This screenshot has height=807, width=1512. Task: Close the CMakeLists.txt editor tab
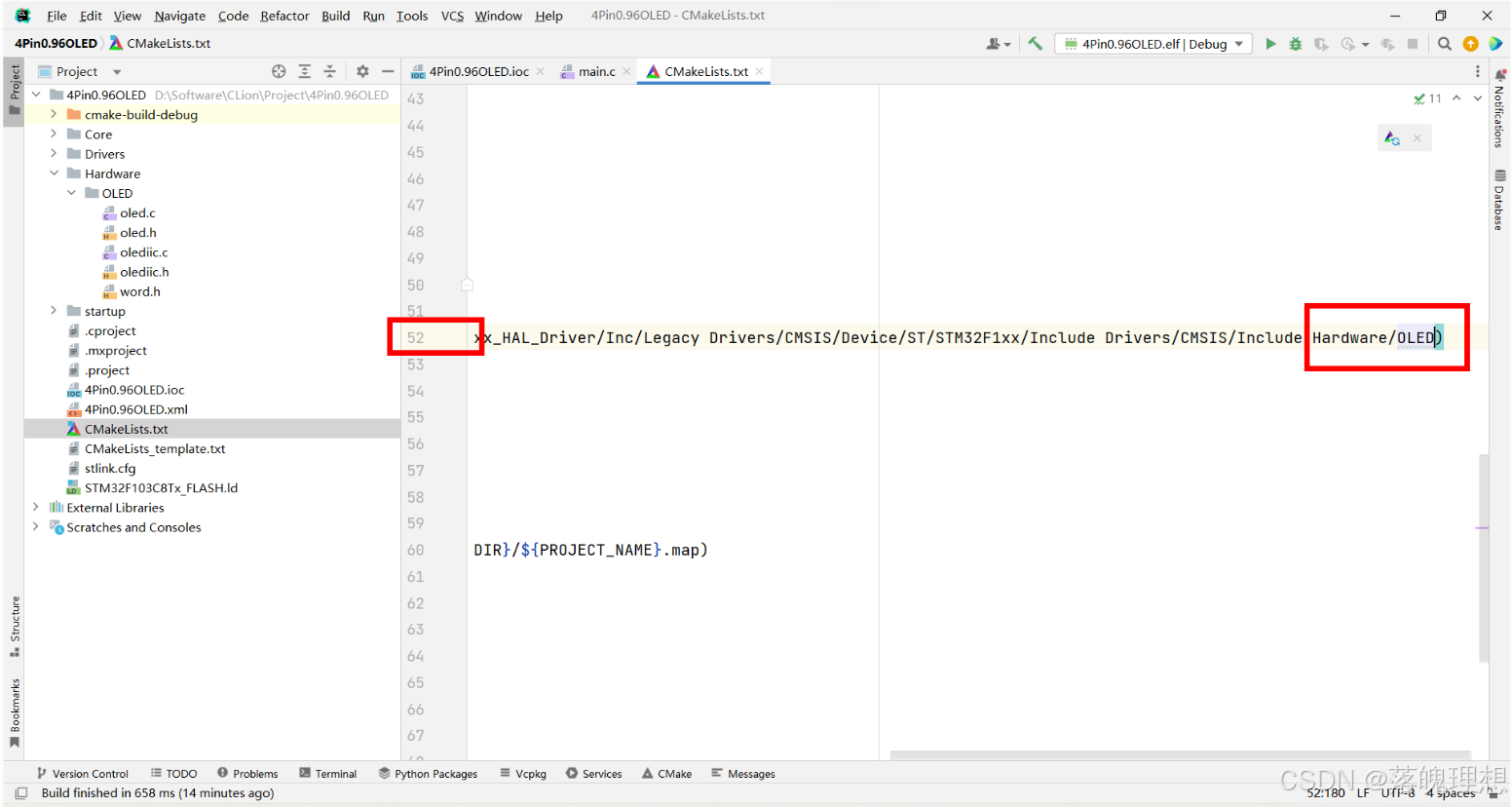click(x=759, y=71)
